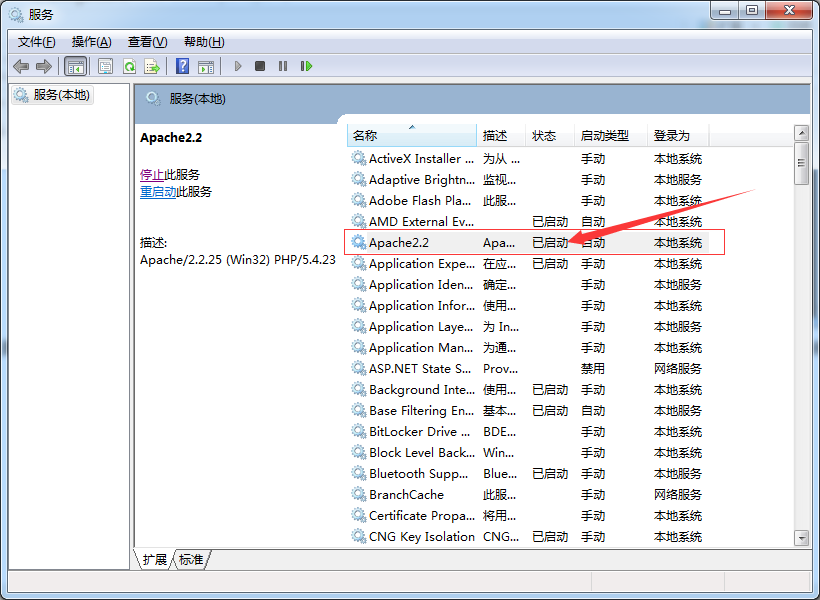
Task: Click the Back arrow toolbar icon
Action: pos(21,66)
